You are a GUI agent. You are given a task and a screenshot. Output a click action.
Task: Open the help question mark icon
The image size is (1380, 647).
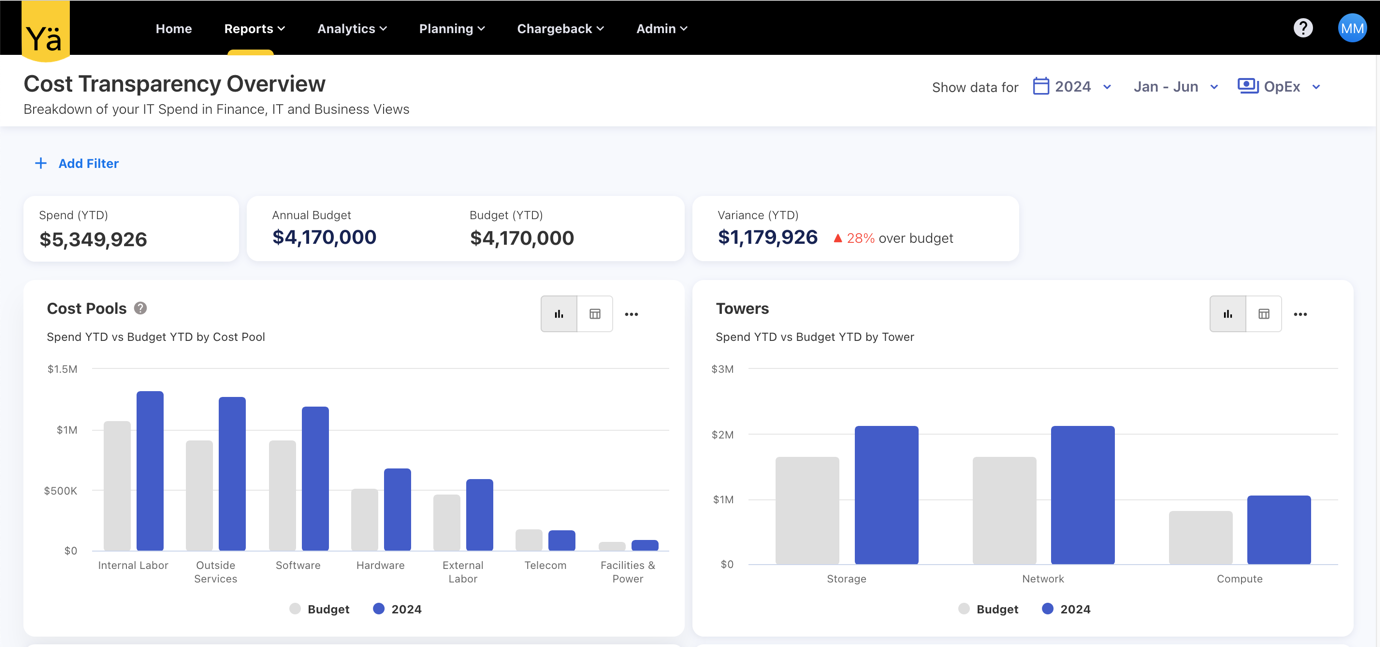click(1302, 28)
